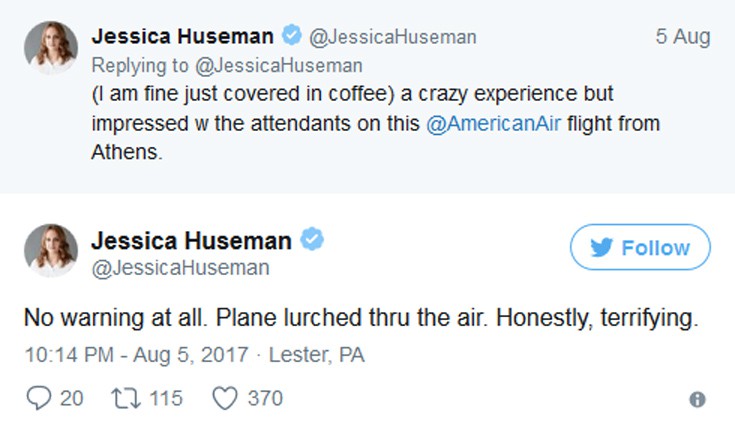Click the main tweet profile avatar
The width and height of the screenshot is (735, 422).
pyautogui.click(x=50, y=252)
